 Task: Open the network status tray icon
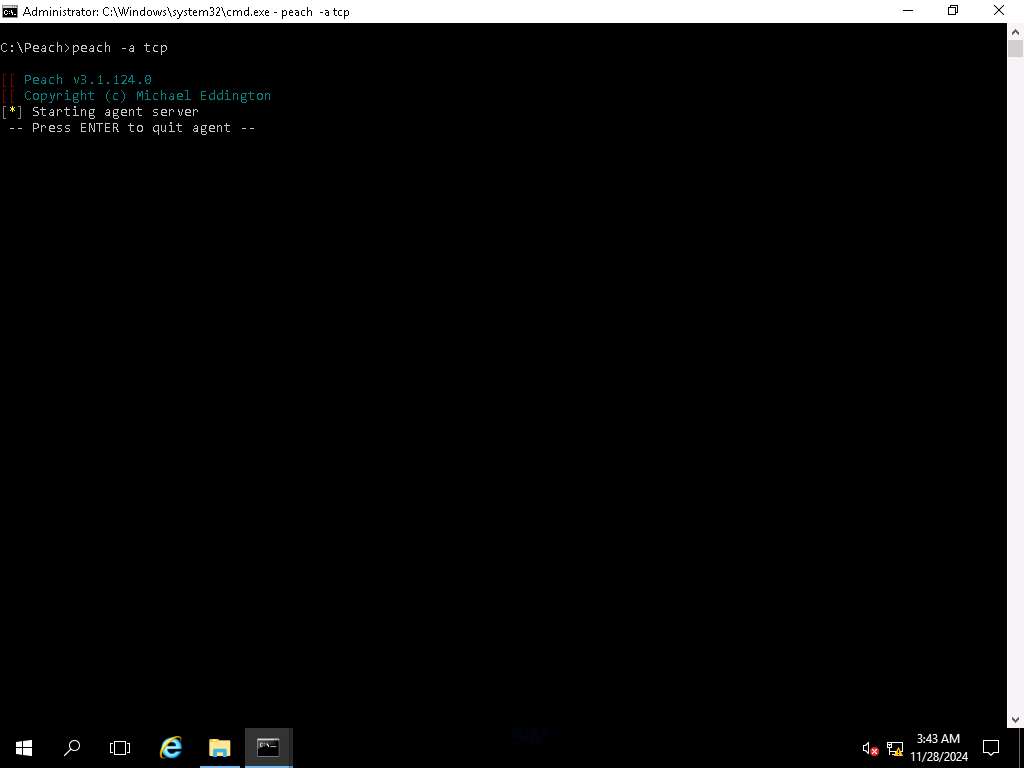coord(895,748)
